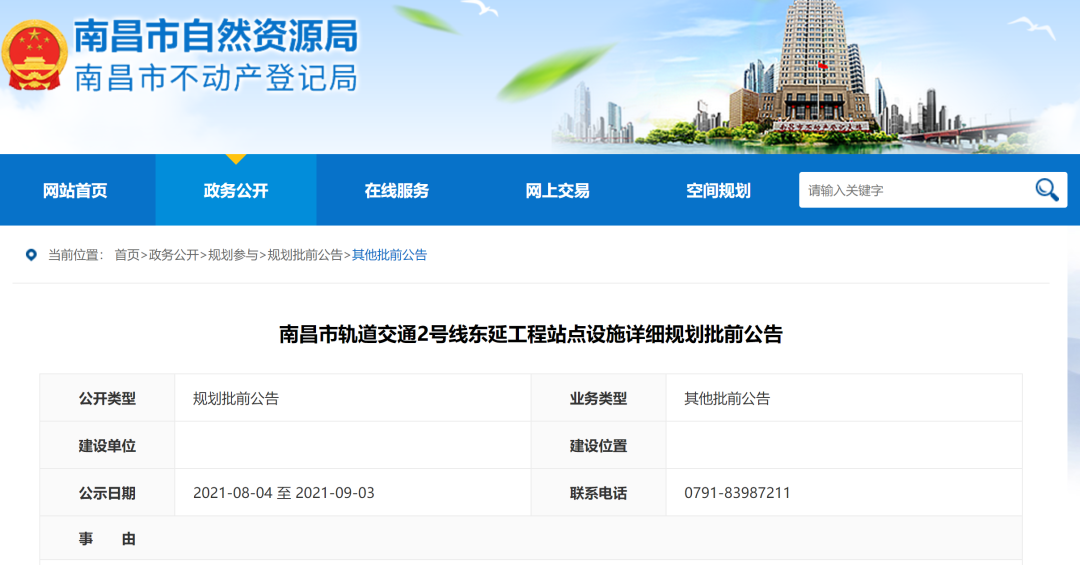Go to 网上交易 section
Image resolution: width=1080 pixels, height=565 pixels.
pos(557,190)
